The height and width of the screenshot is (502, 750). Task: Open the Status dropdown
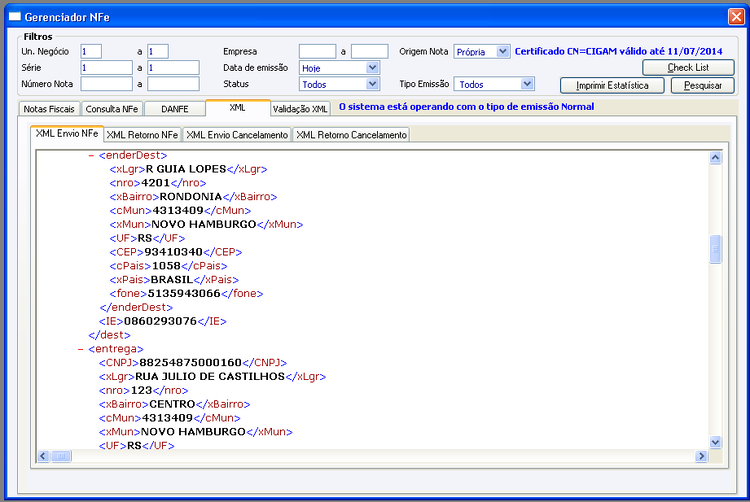tap(373, 84)
